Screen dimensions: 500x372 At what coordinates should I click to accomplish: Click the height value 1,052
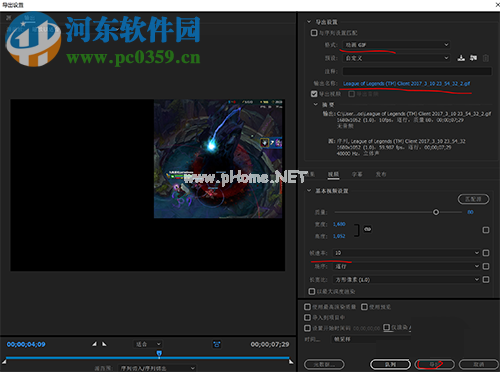pyautogui.click(x=339, y=236)
